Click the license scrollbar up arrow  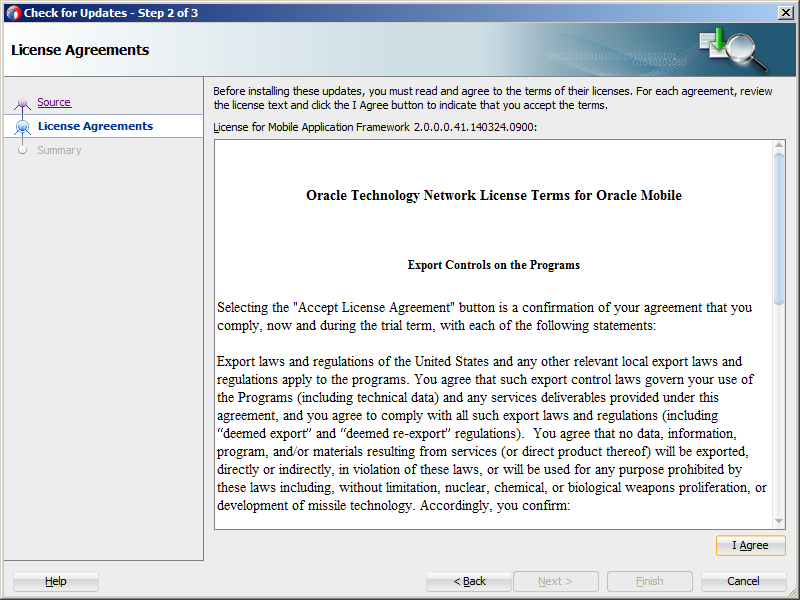coord(779,146)
